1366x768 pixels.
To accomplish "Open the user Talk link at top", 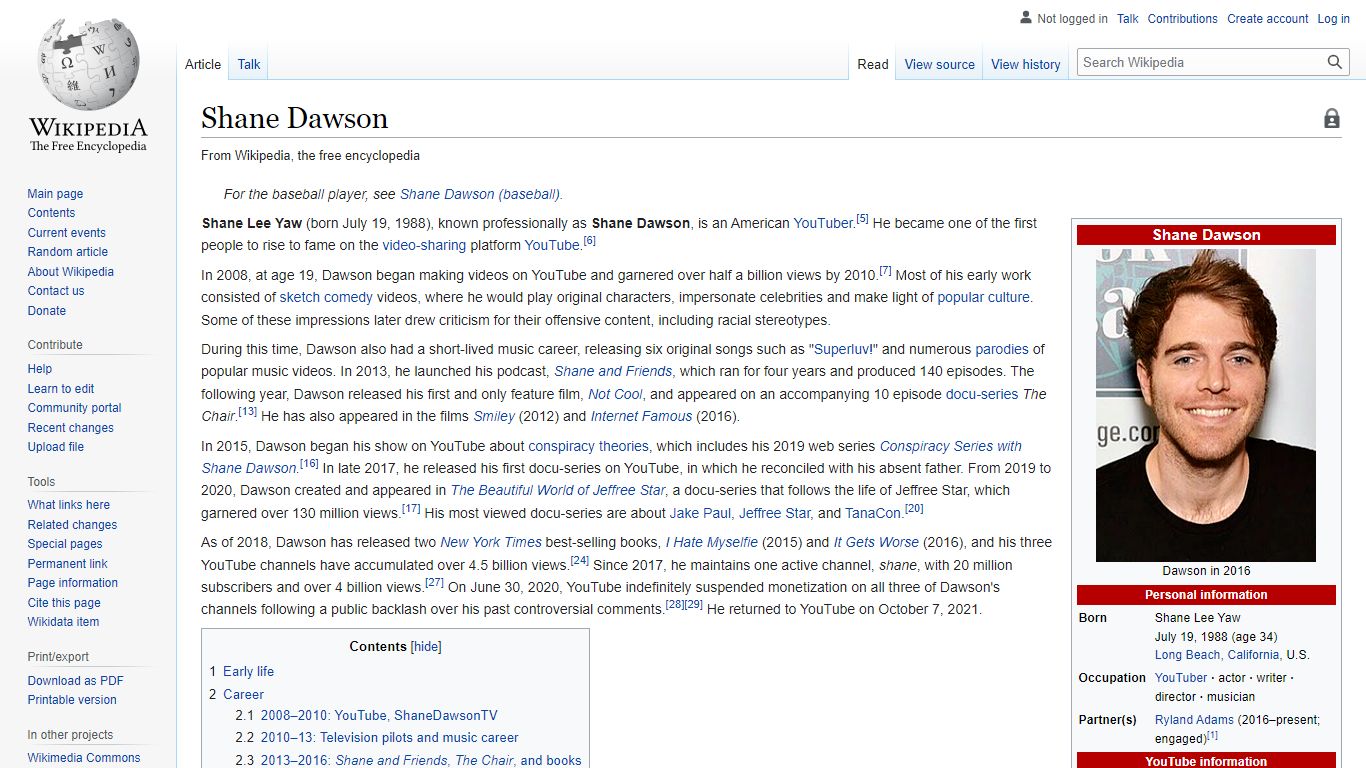I will tap(1128, 18).
